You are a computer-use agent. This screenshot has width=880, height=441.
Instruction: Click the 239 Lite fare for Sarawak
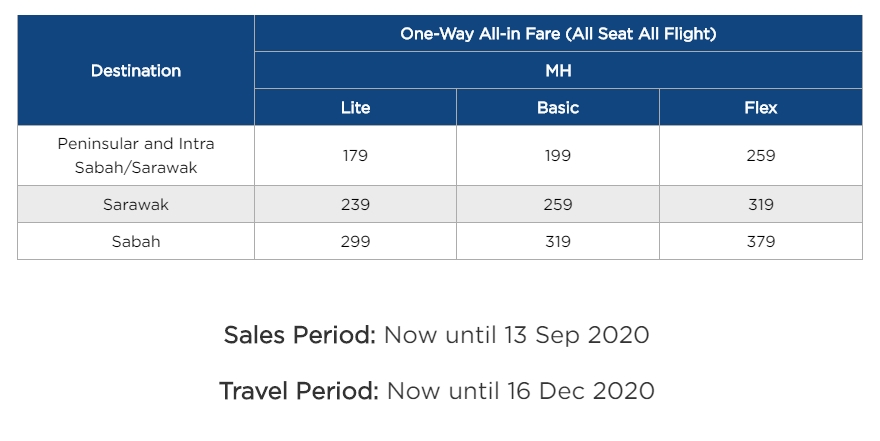[355, 204]
